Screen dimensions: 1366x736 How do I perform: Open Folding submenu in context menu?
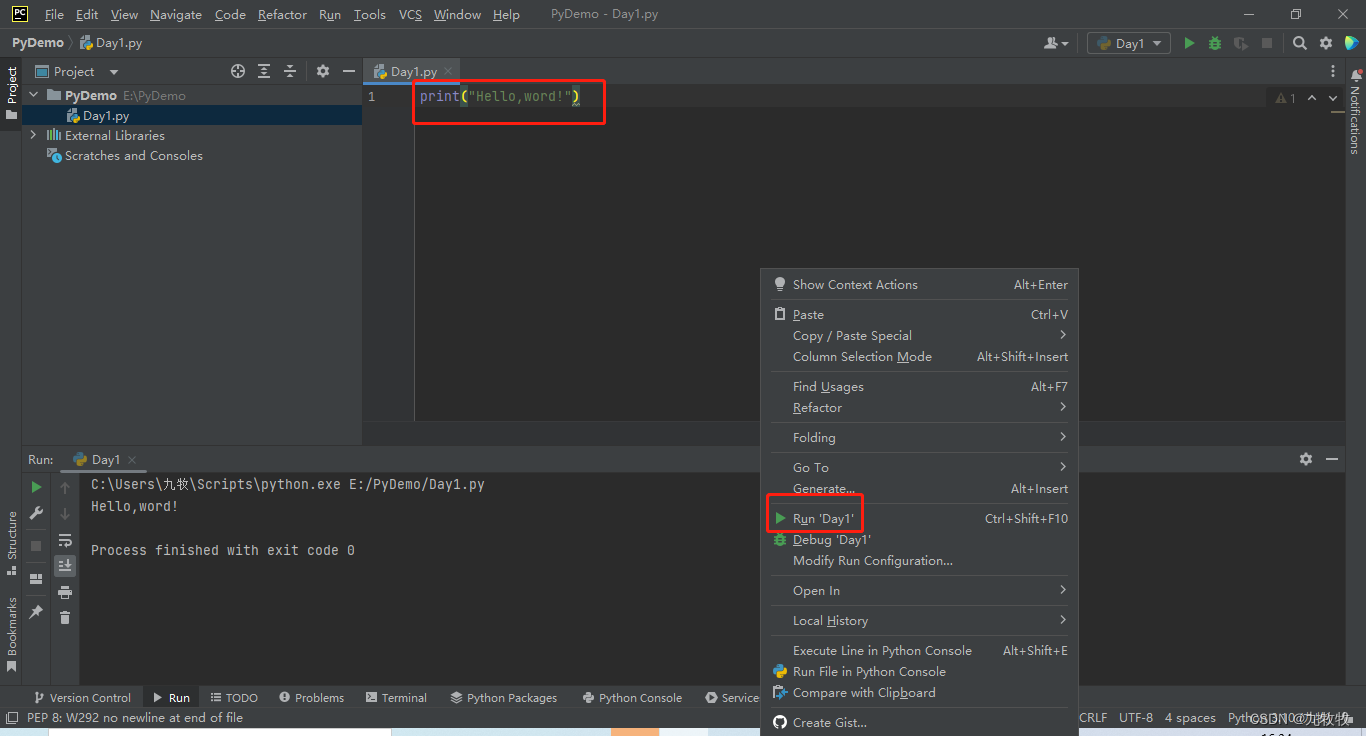click(x=920, y=438)
